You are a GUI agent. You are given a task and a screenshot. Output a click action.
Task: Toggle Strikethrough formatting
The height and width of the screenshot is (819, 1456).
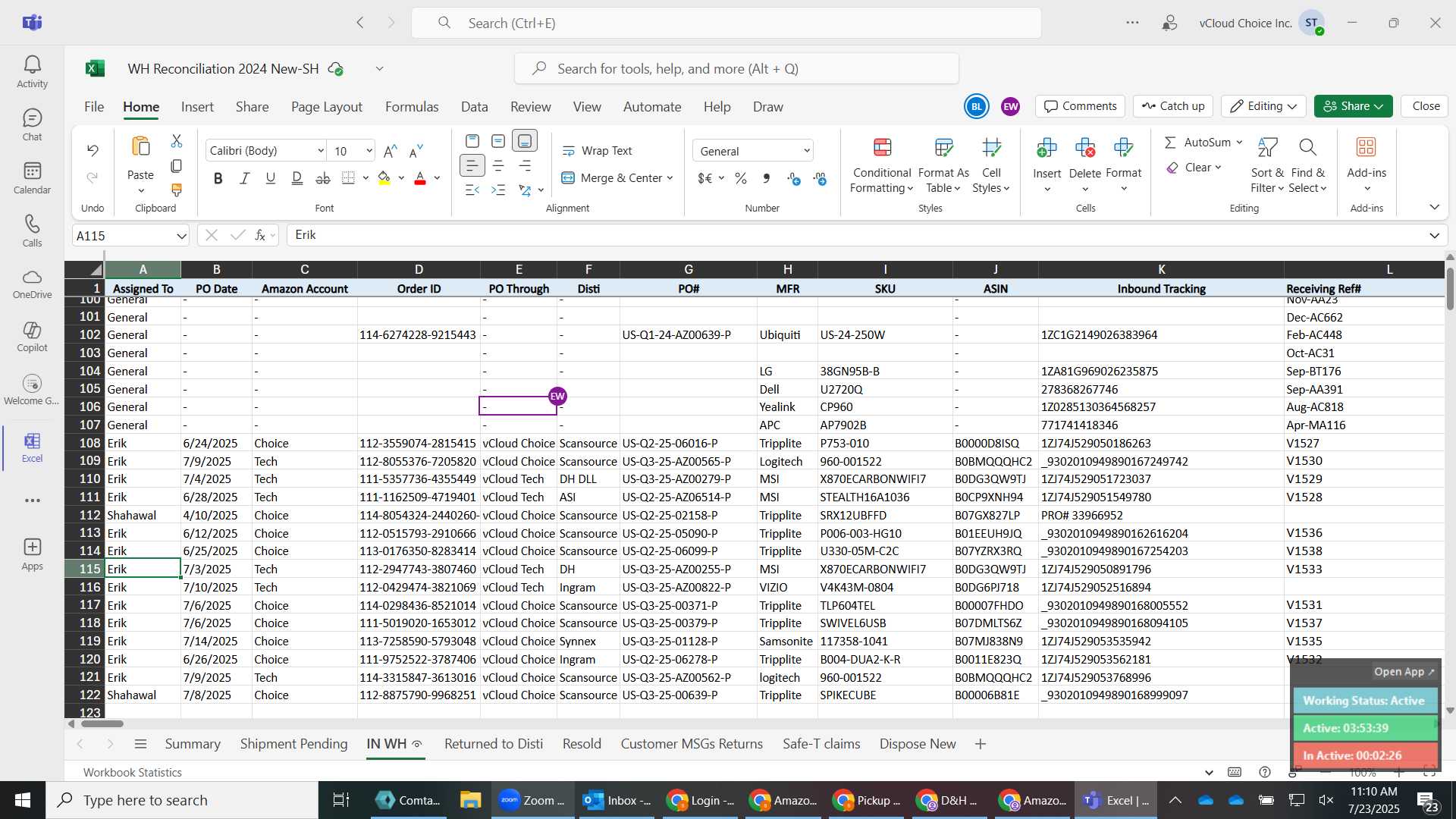323,178
